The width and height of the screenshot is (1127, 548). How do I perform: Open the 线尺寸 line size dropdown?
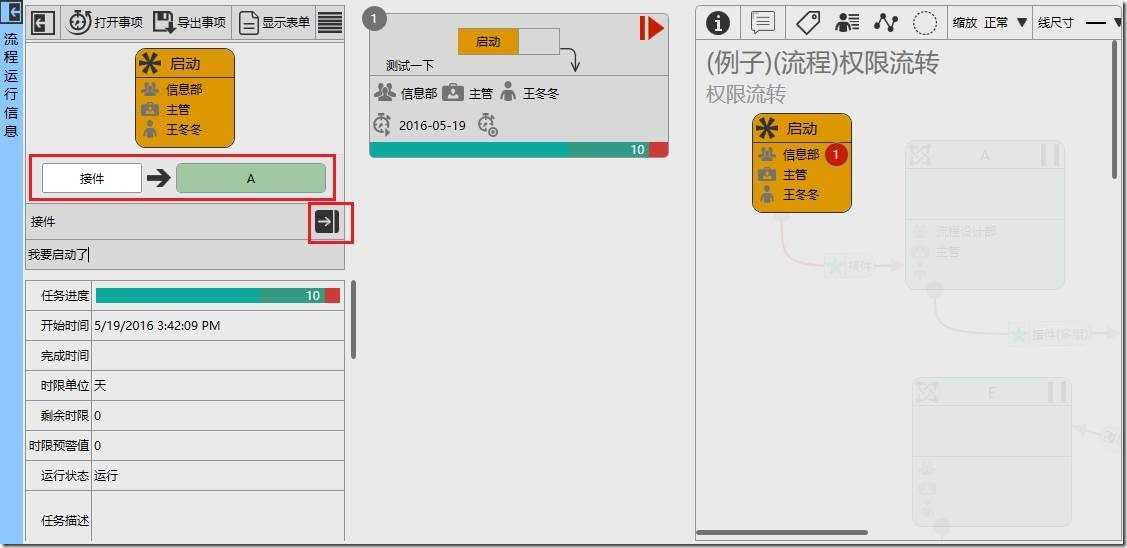tap(1077, 23)
